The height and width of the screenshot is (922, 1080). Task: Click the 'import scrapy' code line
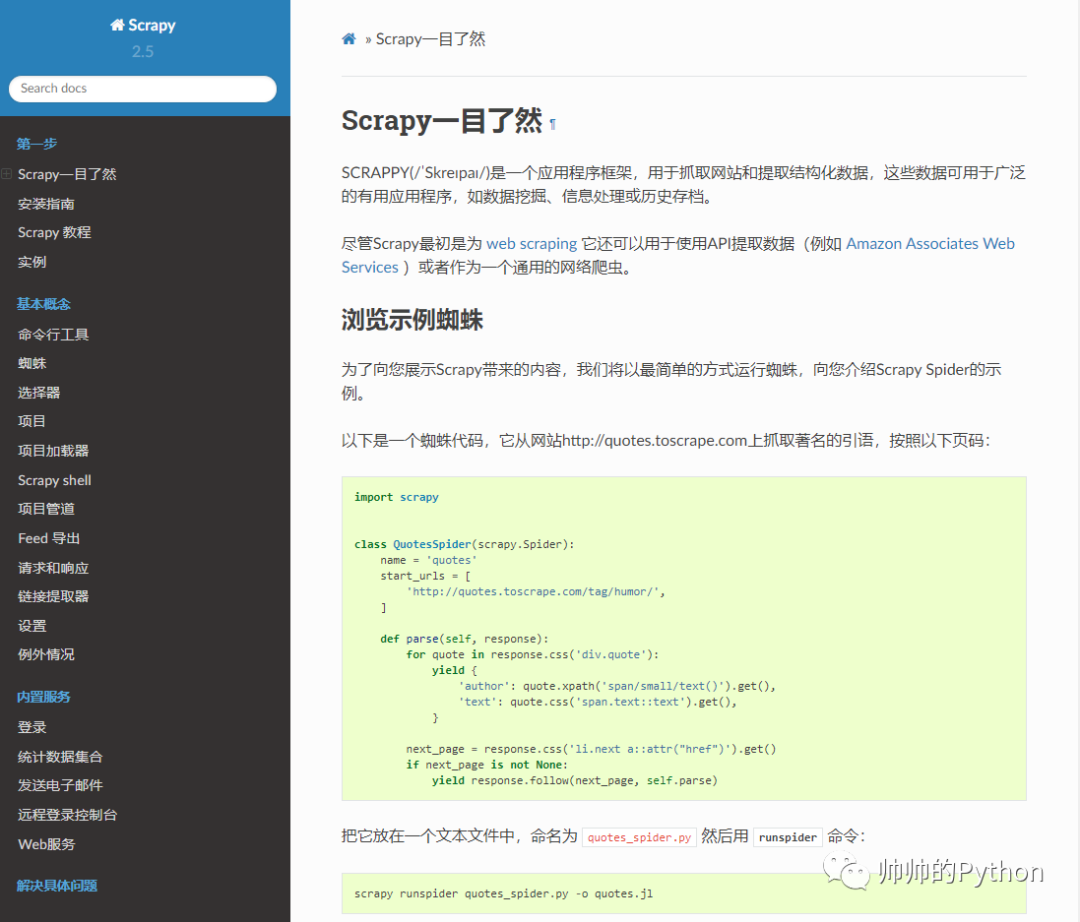click(x=396, y=497)
